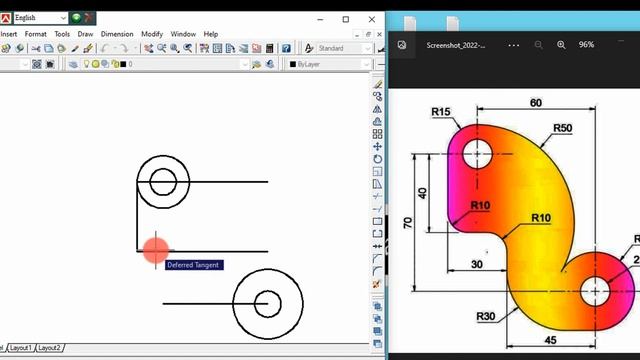The image size is (640, 360).
Task: Open the Layer Properties Manager icon
Action: [73, 64]
